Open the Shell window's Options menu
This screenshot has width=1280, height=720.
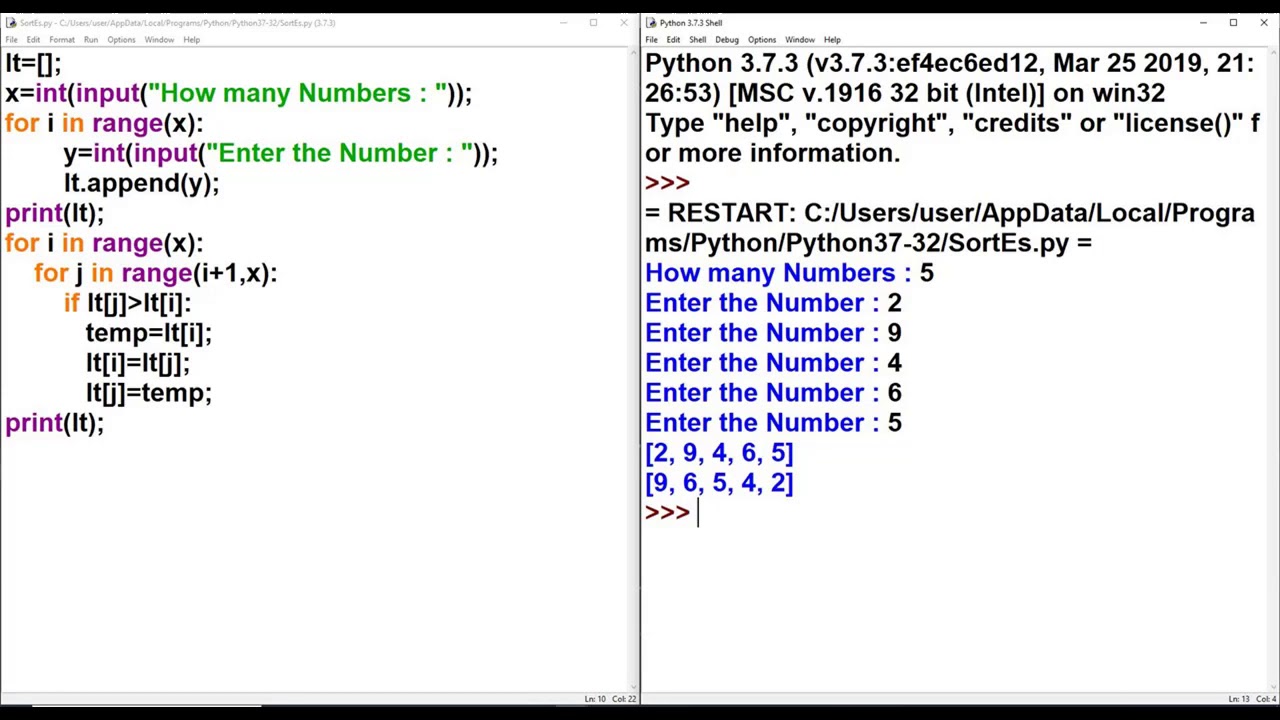pyautogui.click(x=761, y=40)
